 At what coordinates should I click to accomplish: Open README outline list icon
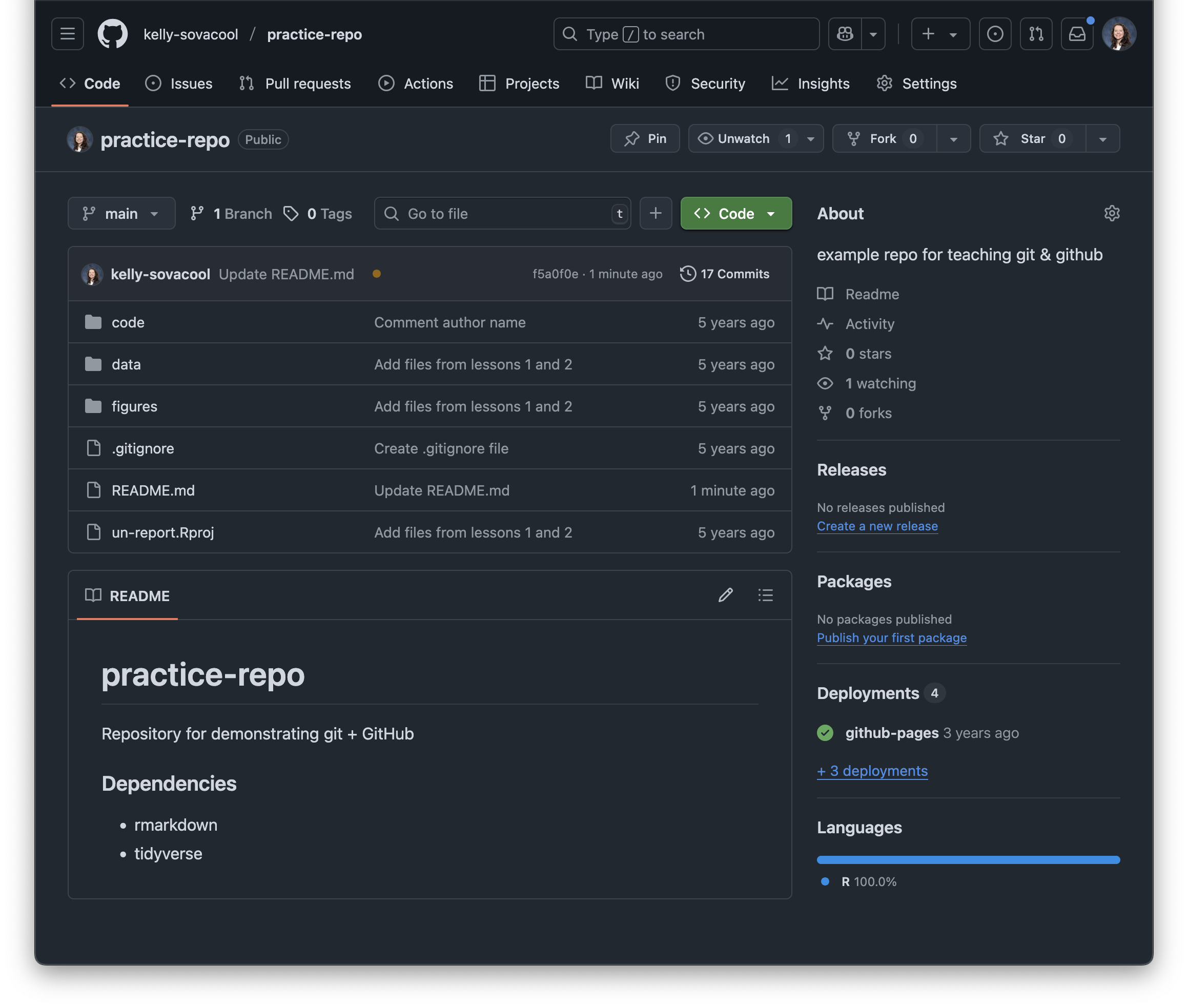point(765,595)
